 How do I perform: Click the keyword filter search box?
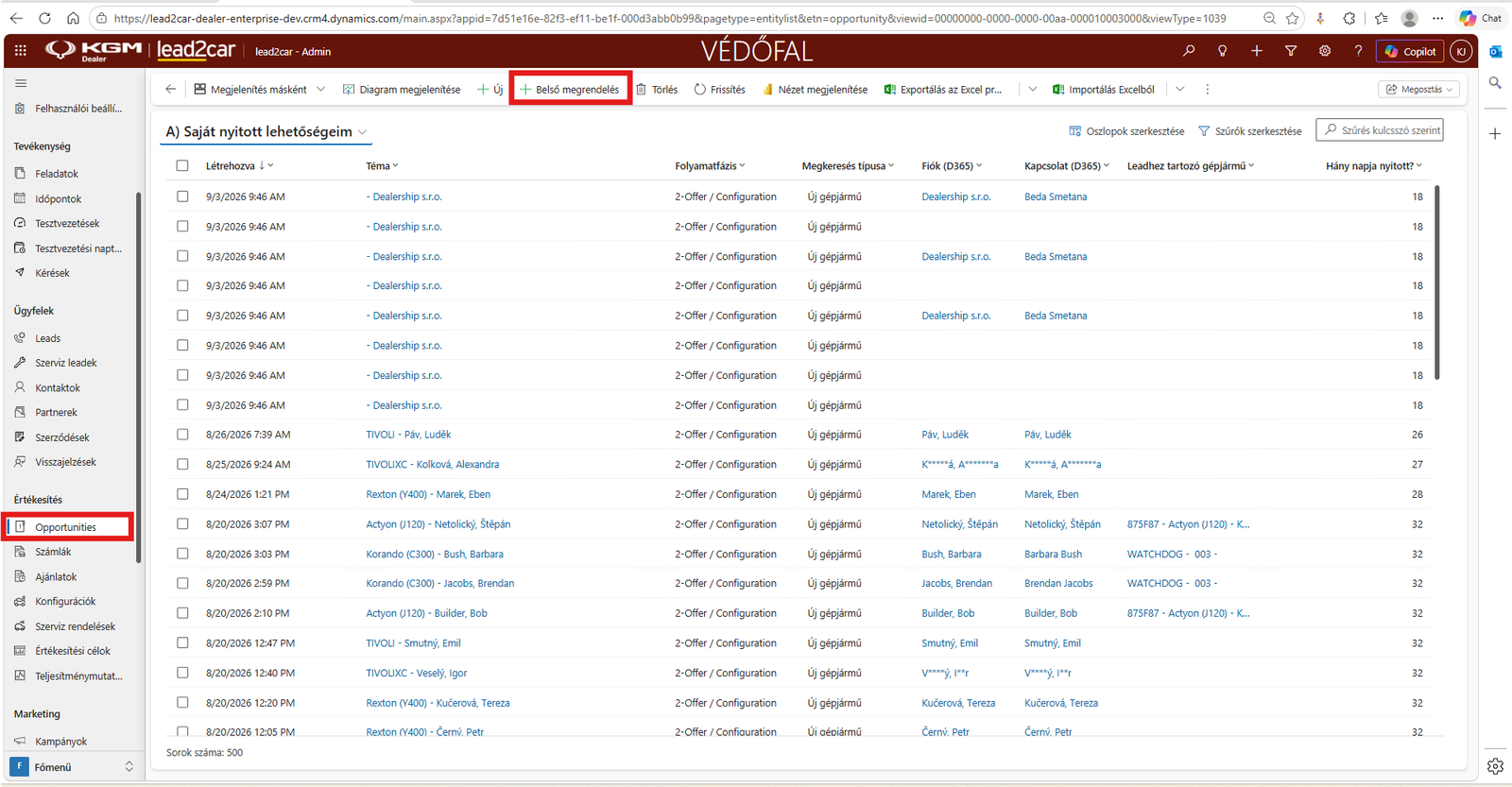click(1380, 130)
